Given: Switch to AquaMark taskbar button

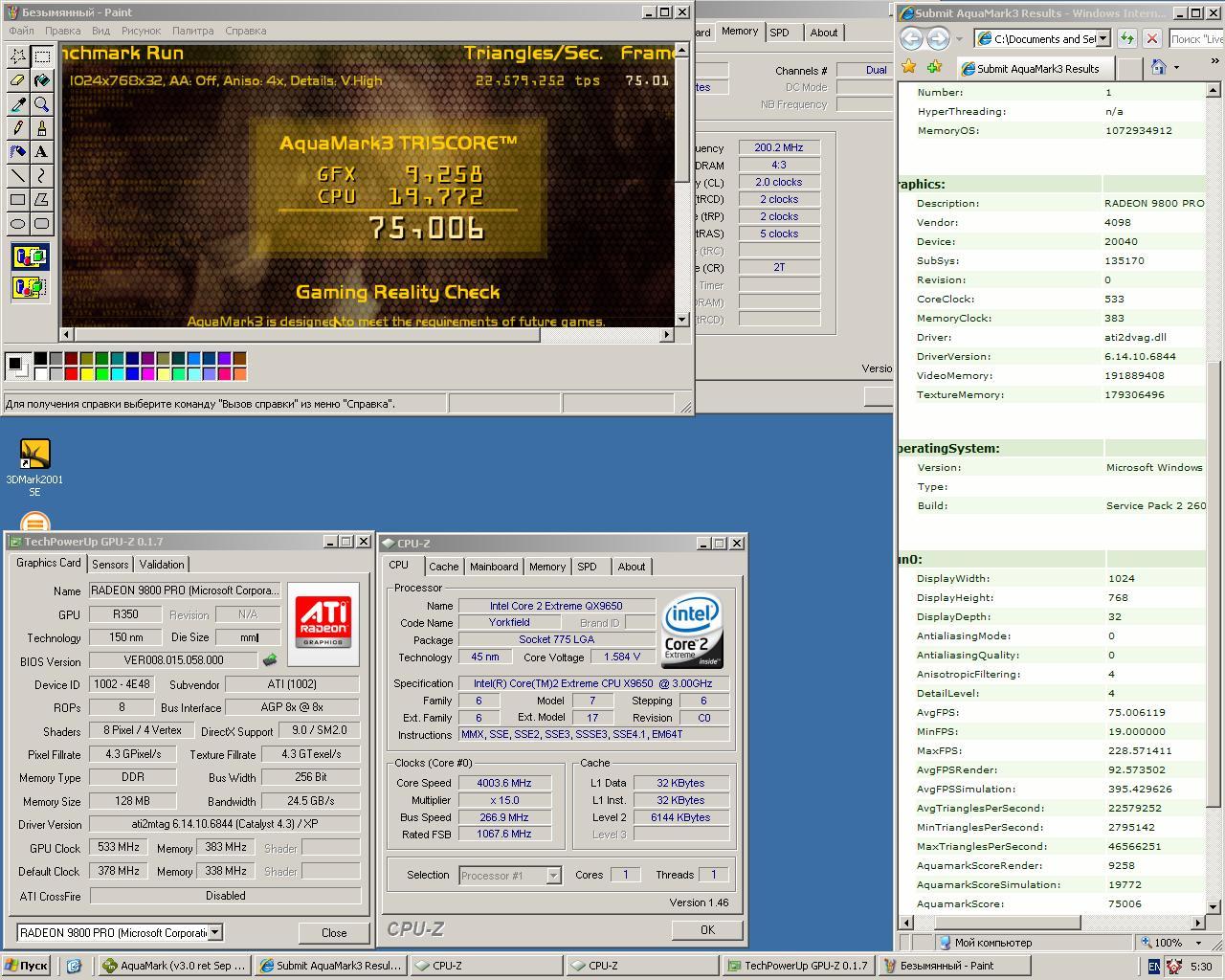Looking at the screenshot, I should (175, 966).
